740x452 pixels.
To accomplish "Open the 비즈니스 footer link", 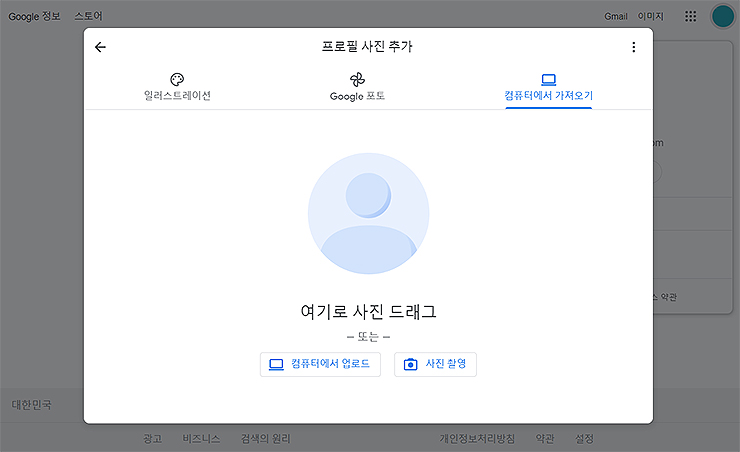I will click(202, 439).
